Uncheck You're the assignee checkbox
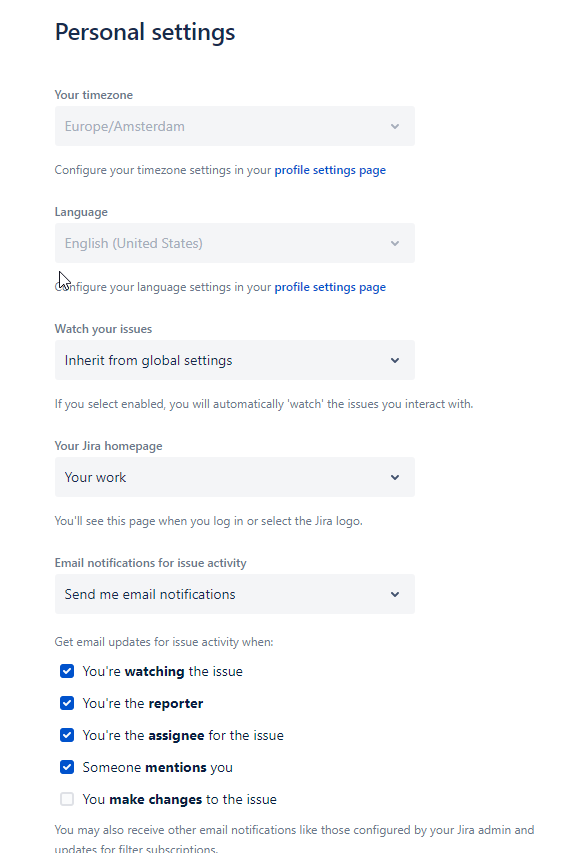This screenshot has width=563, height=853. 67,735
